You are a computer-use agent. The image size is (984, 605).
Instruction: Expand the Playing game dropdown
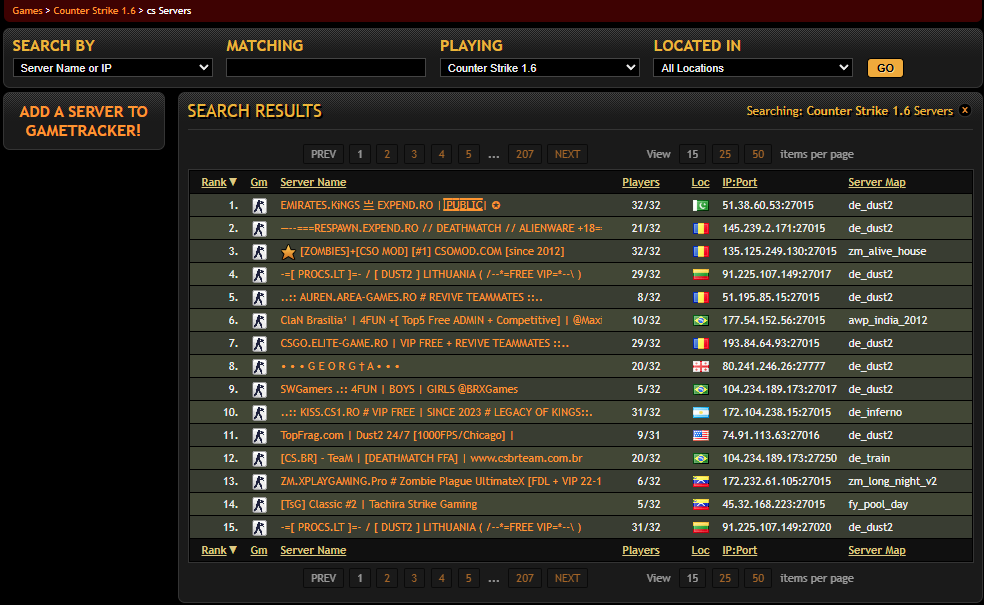[x=539, y=68]
